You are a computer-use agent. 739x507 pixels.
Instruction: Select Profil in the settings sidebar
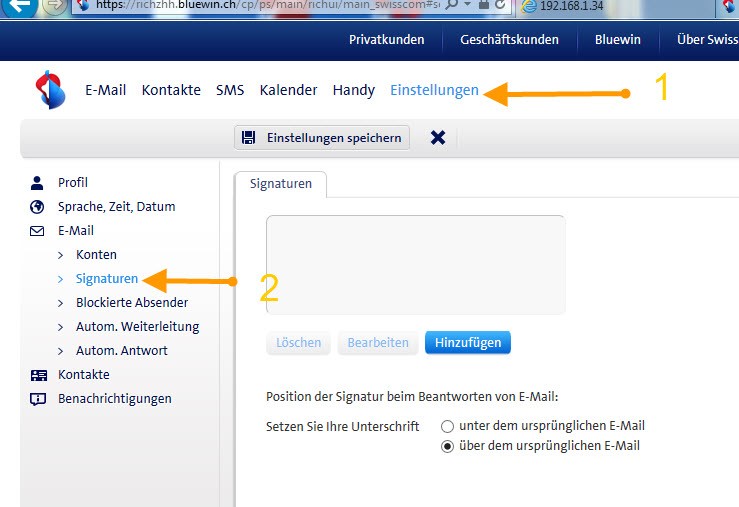[x=73, y=183]
